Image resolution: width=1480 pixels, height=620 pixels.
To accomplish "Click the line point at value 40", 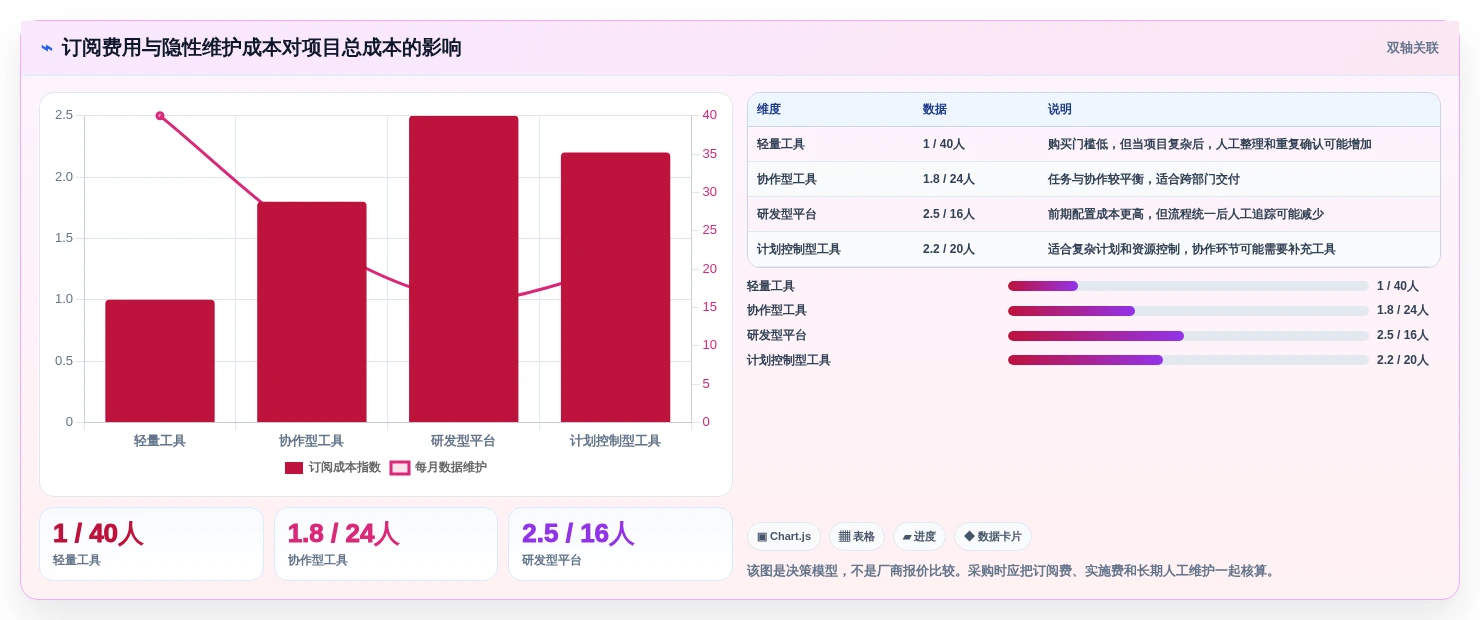I will pos(160,116).
